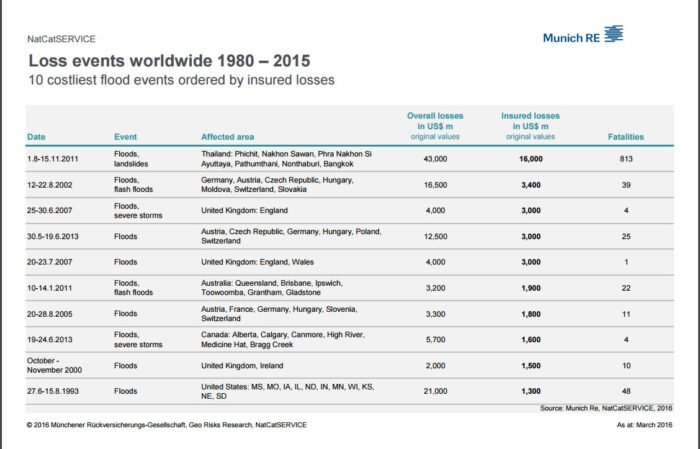Click the 16,000 insured losses value
The width and height of the screenshot is (700, 449).
tap(531, 159)
